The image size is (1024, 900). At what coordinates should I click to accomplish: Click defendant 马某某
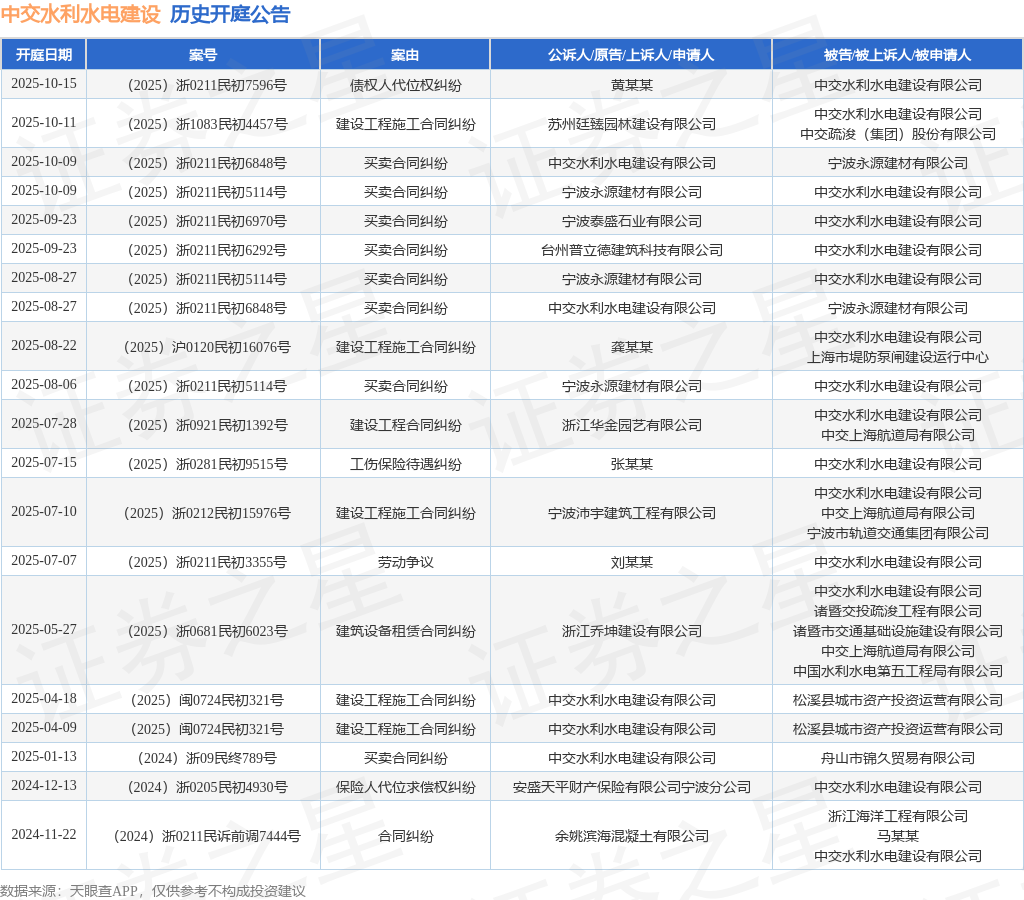pyautogui.click(x=898, y=836)
